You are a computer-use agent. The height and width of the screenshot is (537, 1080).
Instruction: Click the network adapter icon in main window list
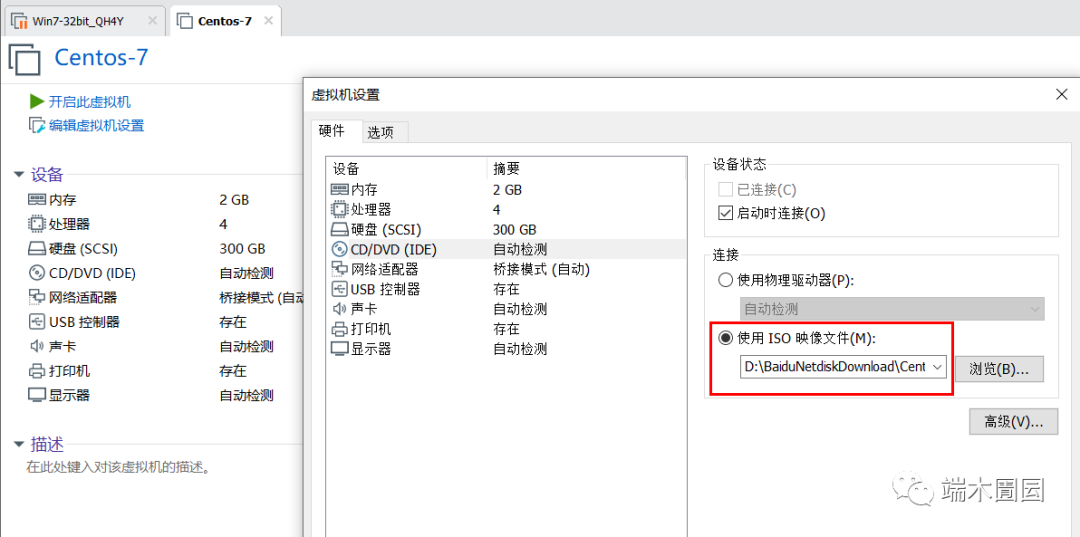(37, 297)
